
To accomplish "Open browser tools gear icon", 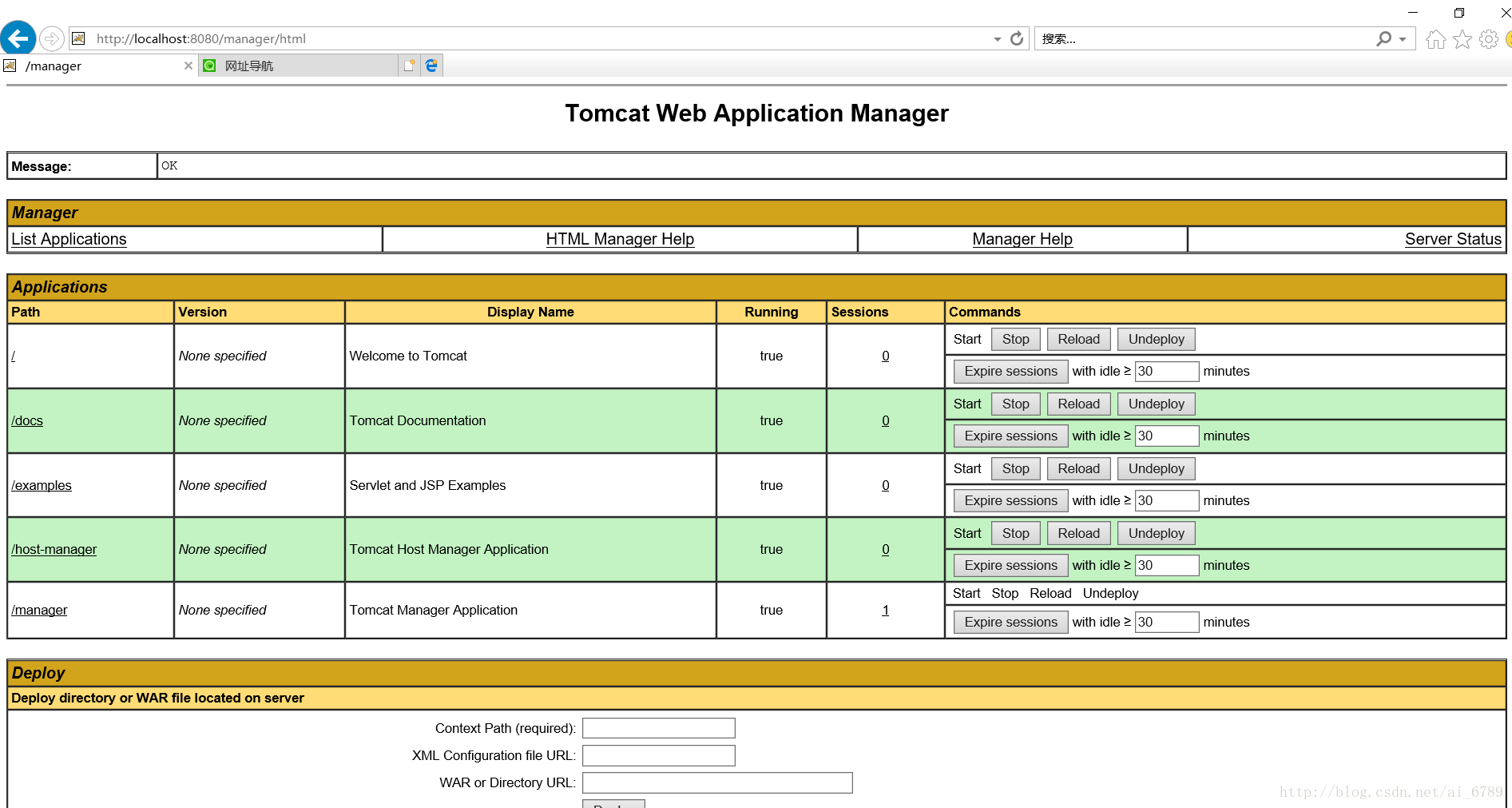I will [x=1489, y=39].
